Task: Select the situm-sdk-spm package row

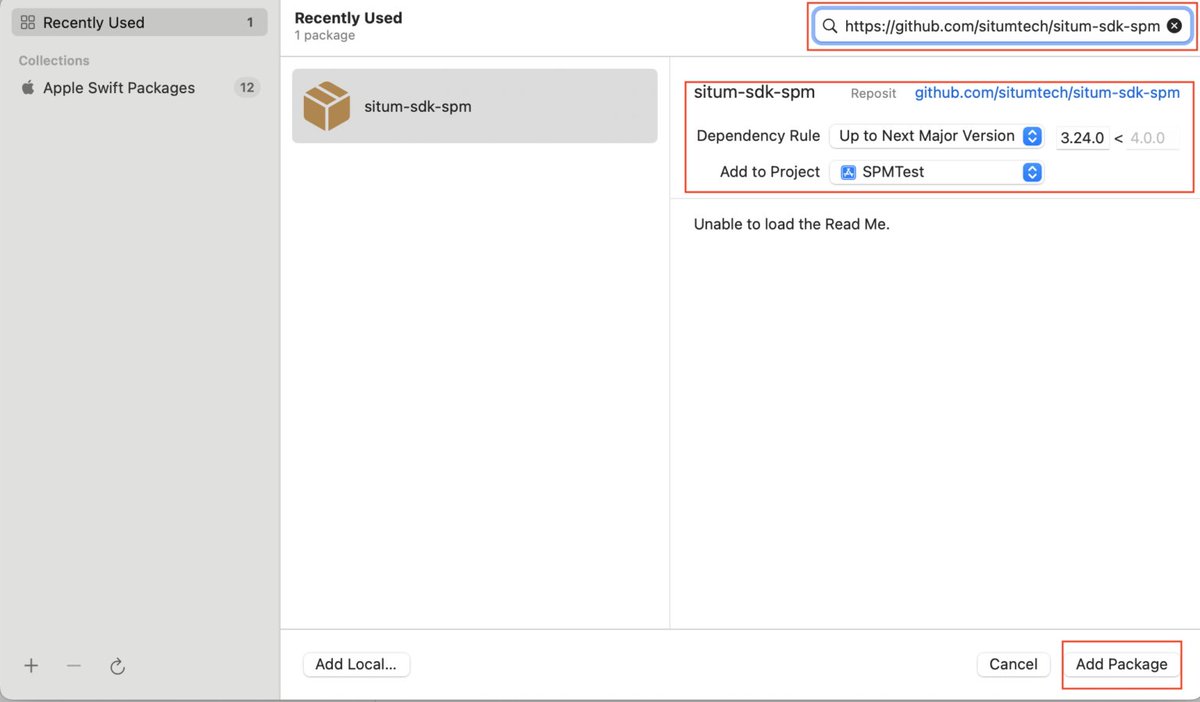Action: pyautogui.click(x=474, y=106)
